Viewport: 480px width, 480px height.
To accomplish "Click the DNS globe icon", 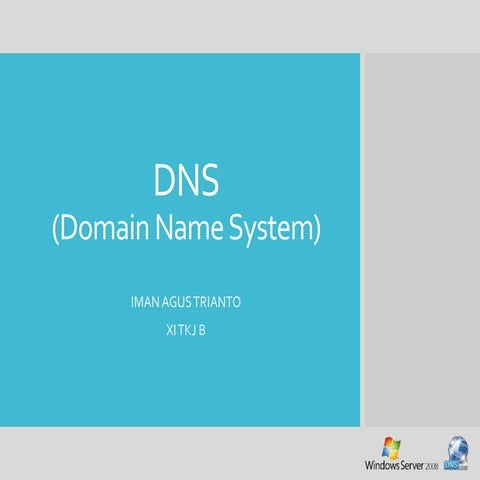I will click(456, 454).
